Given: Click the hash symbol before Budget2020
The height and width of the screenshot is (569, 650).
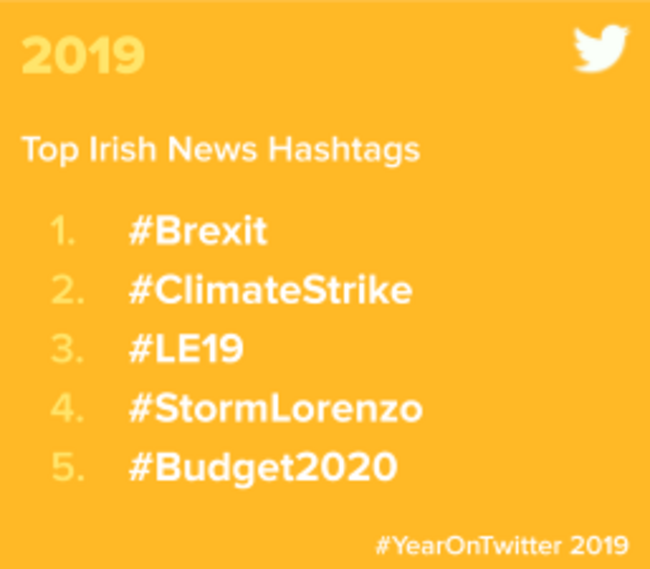Looking at the screenshot, I should tap(140, 467).
